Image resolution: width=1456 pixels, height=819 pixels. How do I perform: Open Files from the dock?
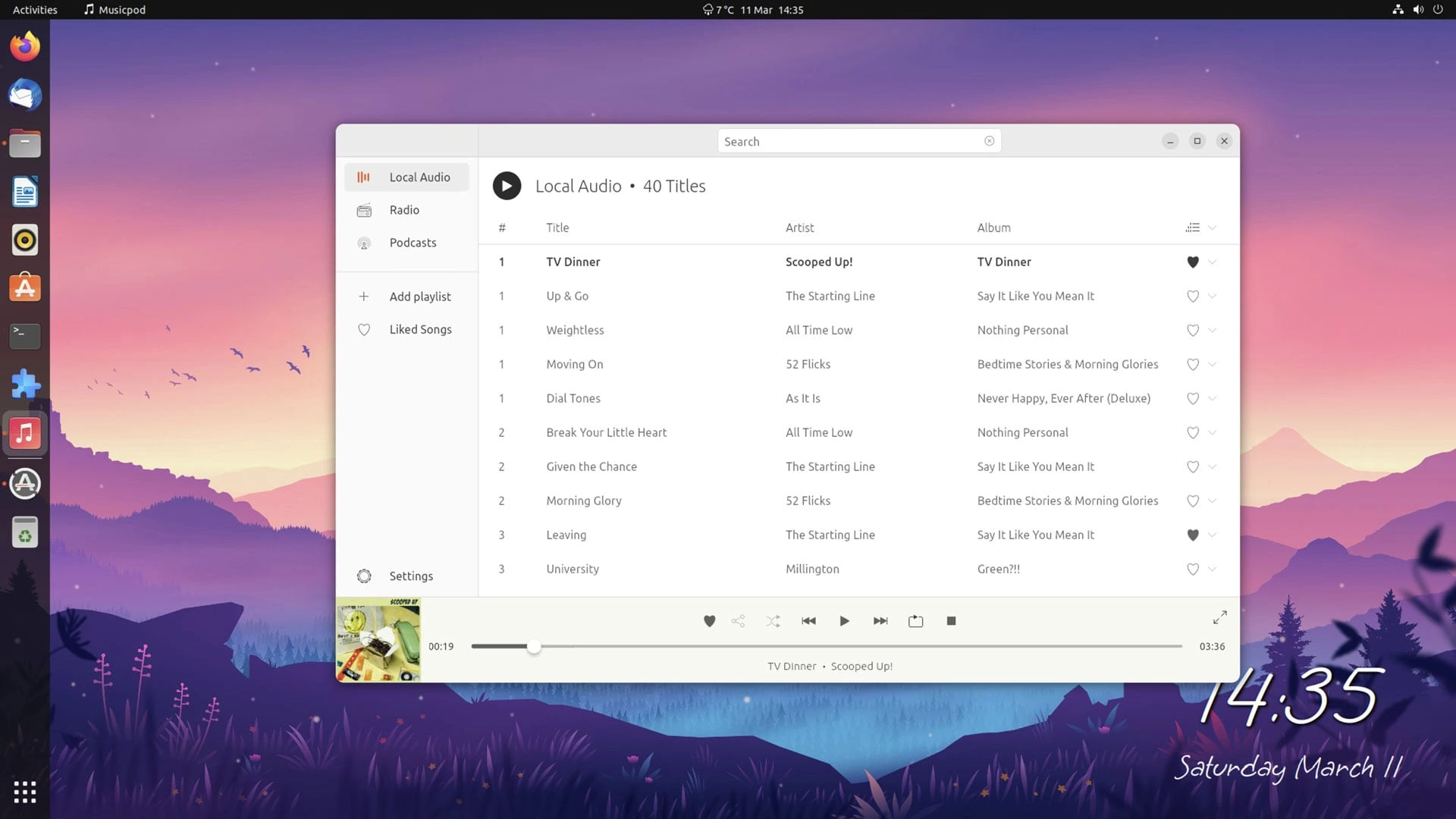point(25,143)
